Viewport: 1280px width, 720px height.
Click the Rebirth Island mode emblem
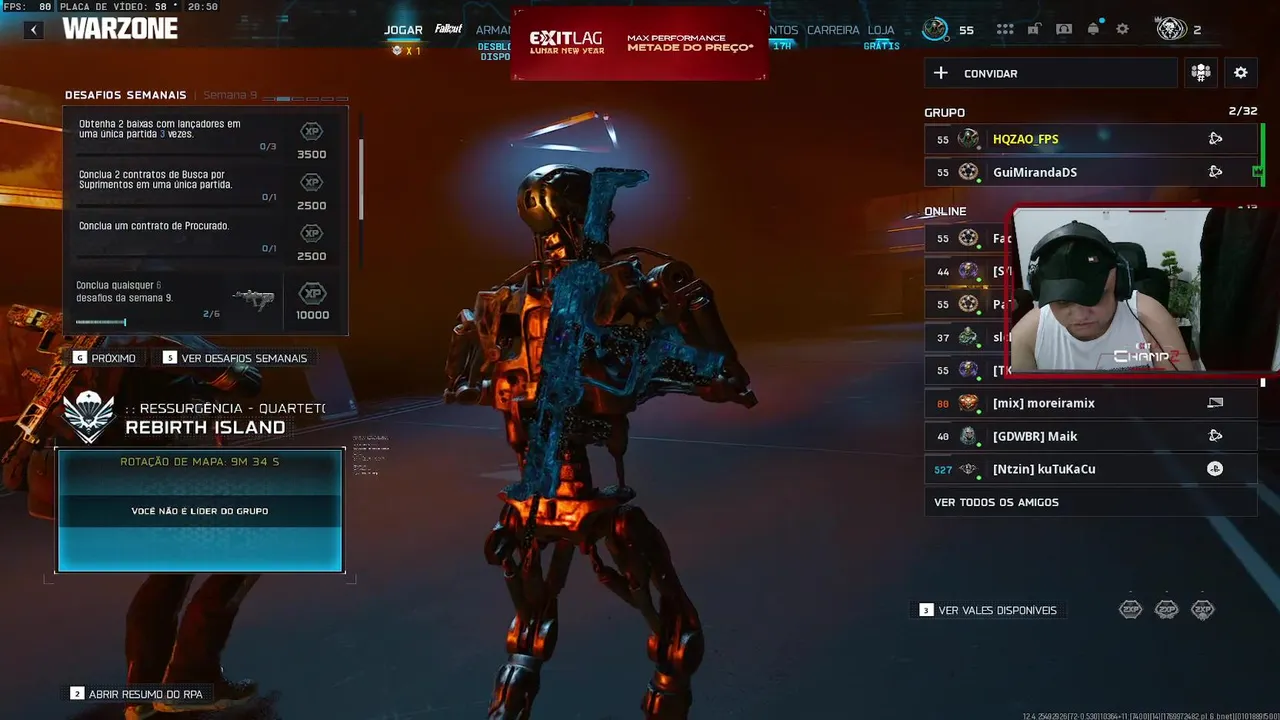[90, 417]
